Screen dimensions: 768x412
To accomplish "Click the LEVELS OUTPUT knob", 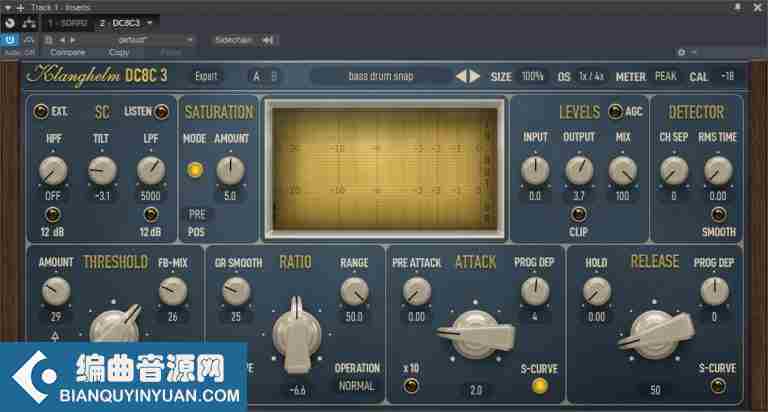I will (579, 170).
